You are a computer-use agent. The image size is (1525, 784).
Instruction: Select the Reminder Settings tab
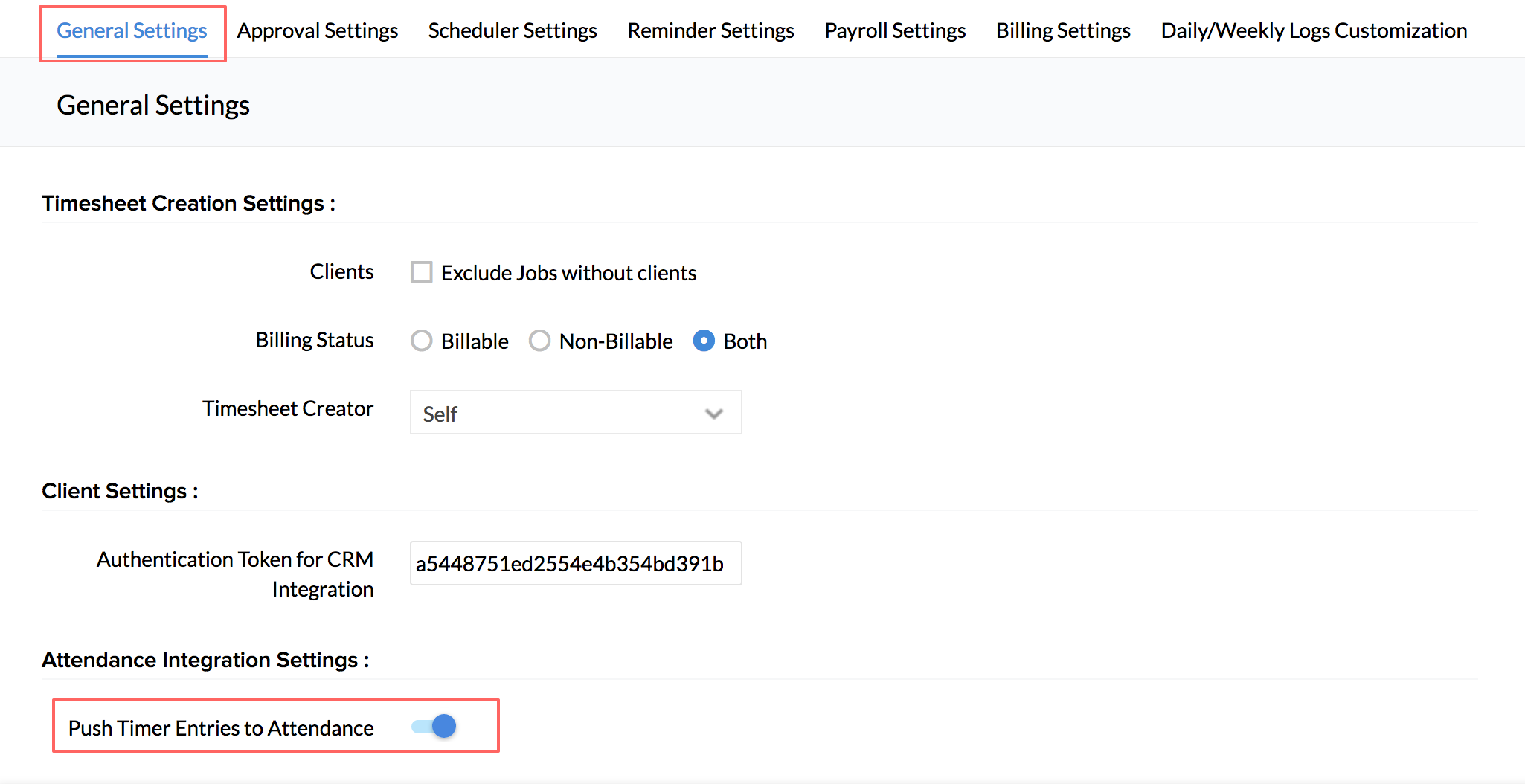point(710,31)
